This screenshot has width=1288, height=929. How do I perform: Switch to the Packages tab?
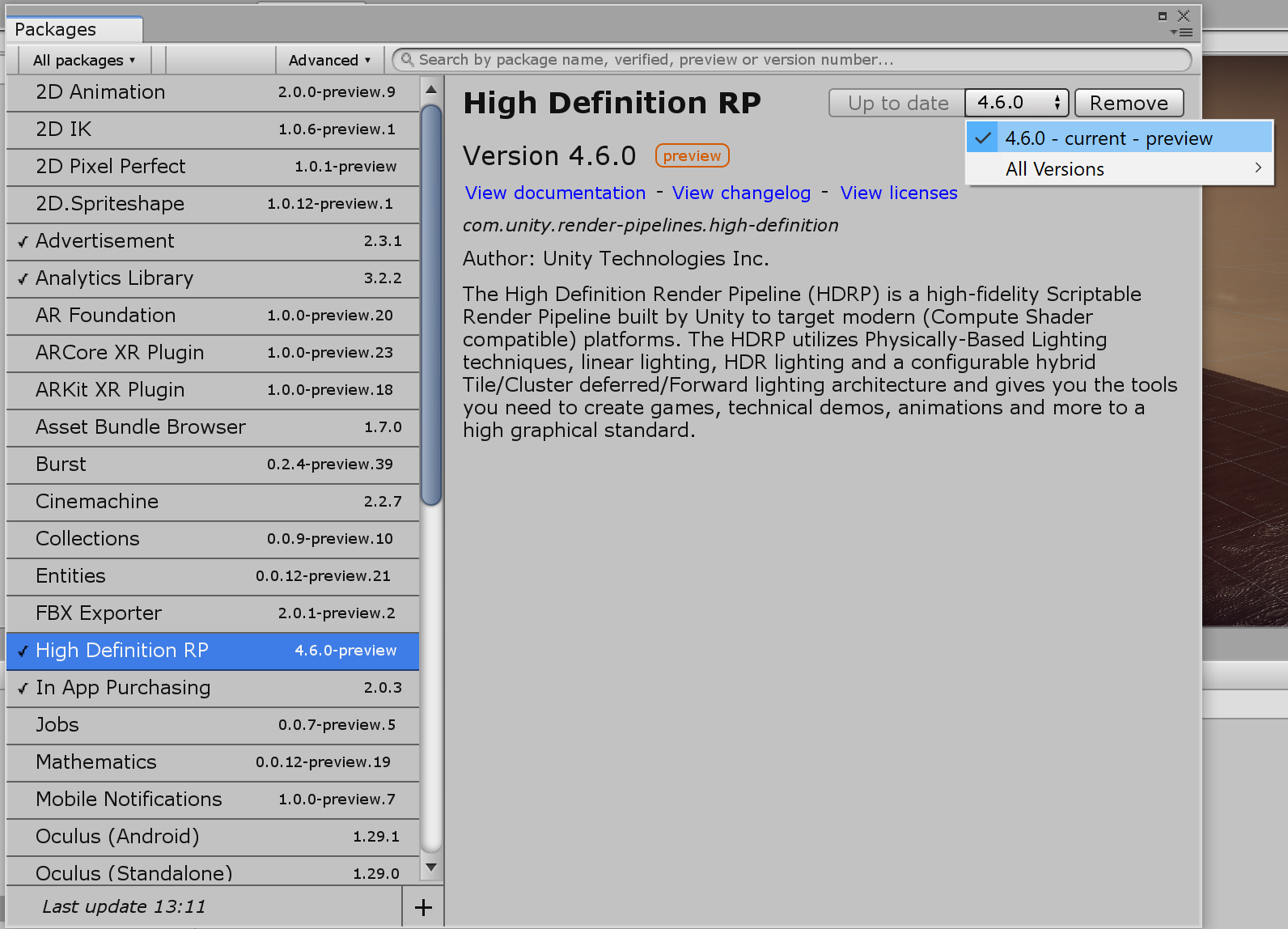[x=74, y=29]
